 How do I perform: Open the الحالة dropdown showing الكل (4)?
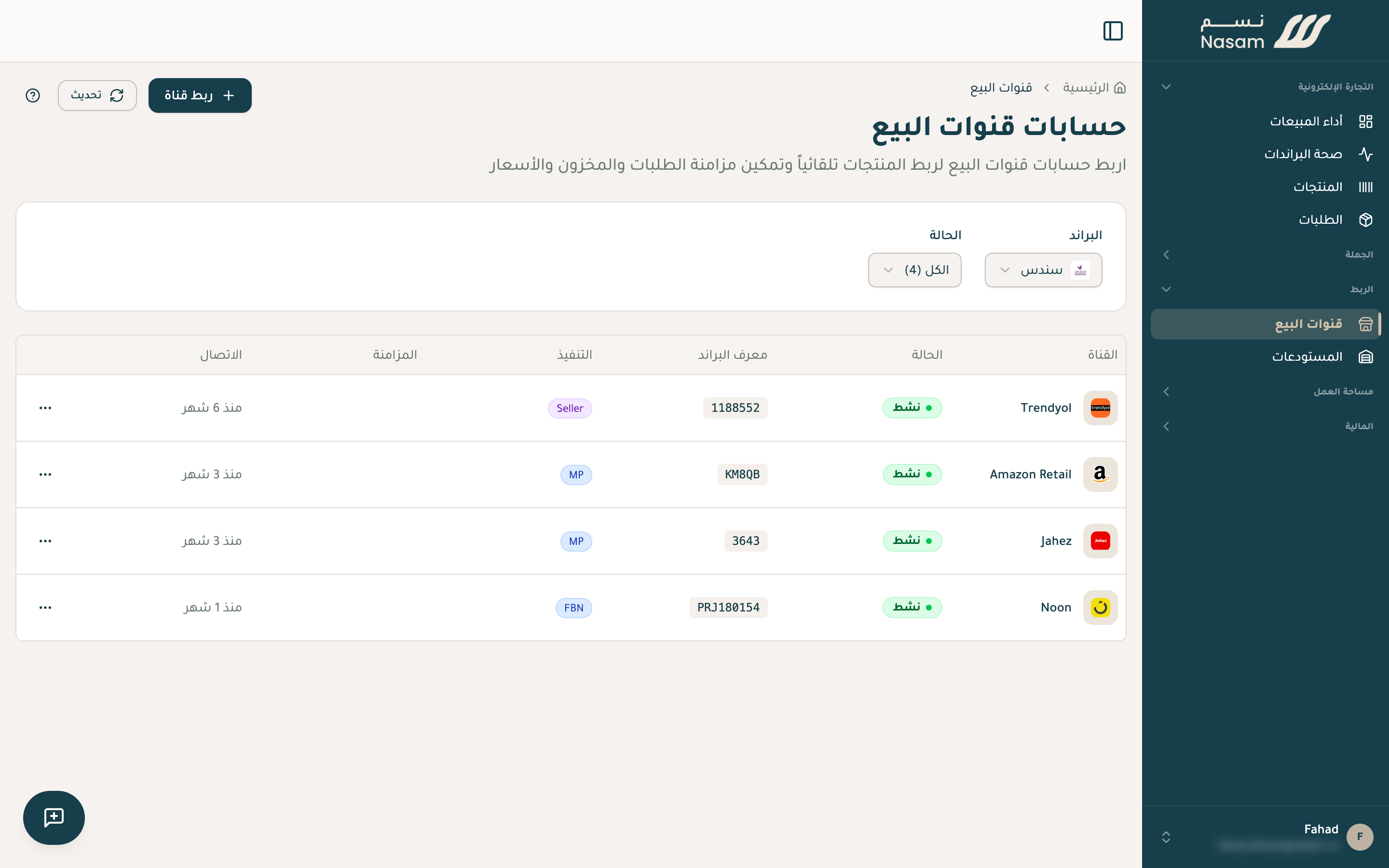(x=914, y=270)
